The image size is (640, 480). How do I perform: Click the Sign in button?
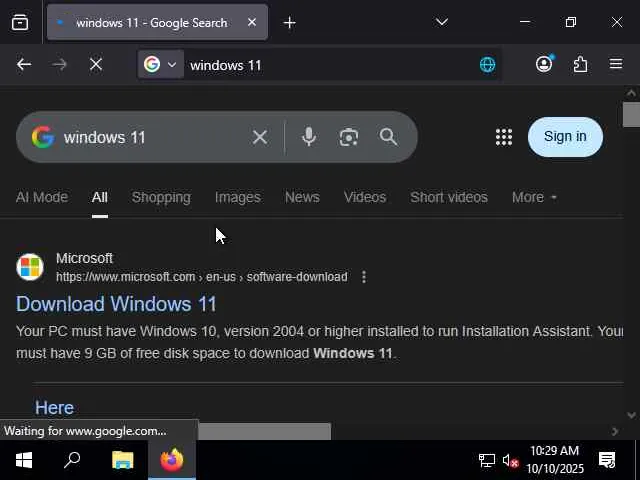tap(565, 137)
